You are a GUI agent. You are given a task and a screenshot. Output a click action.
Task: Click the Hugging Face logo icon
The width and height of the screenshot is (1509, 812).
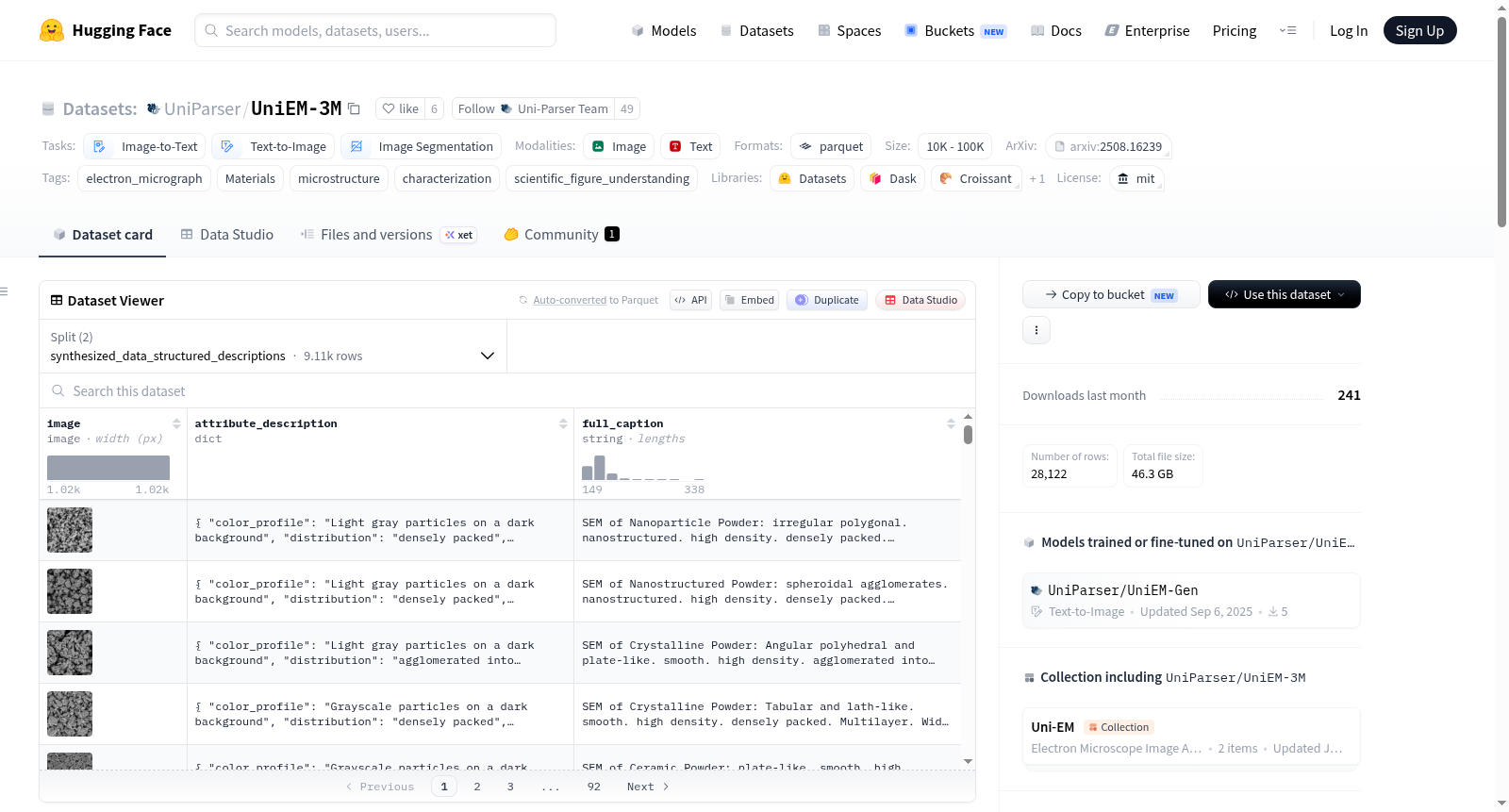(x=52, y=30)
